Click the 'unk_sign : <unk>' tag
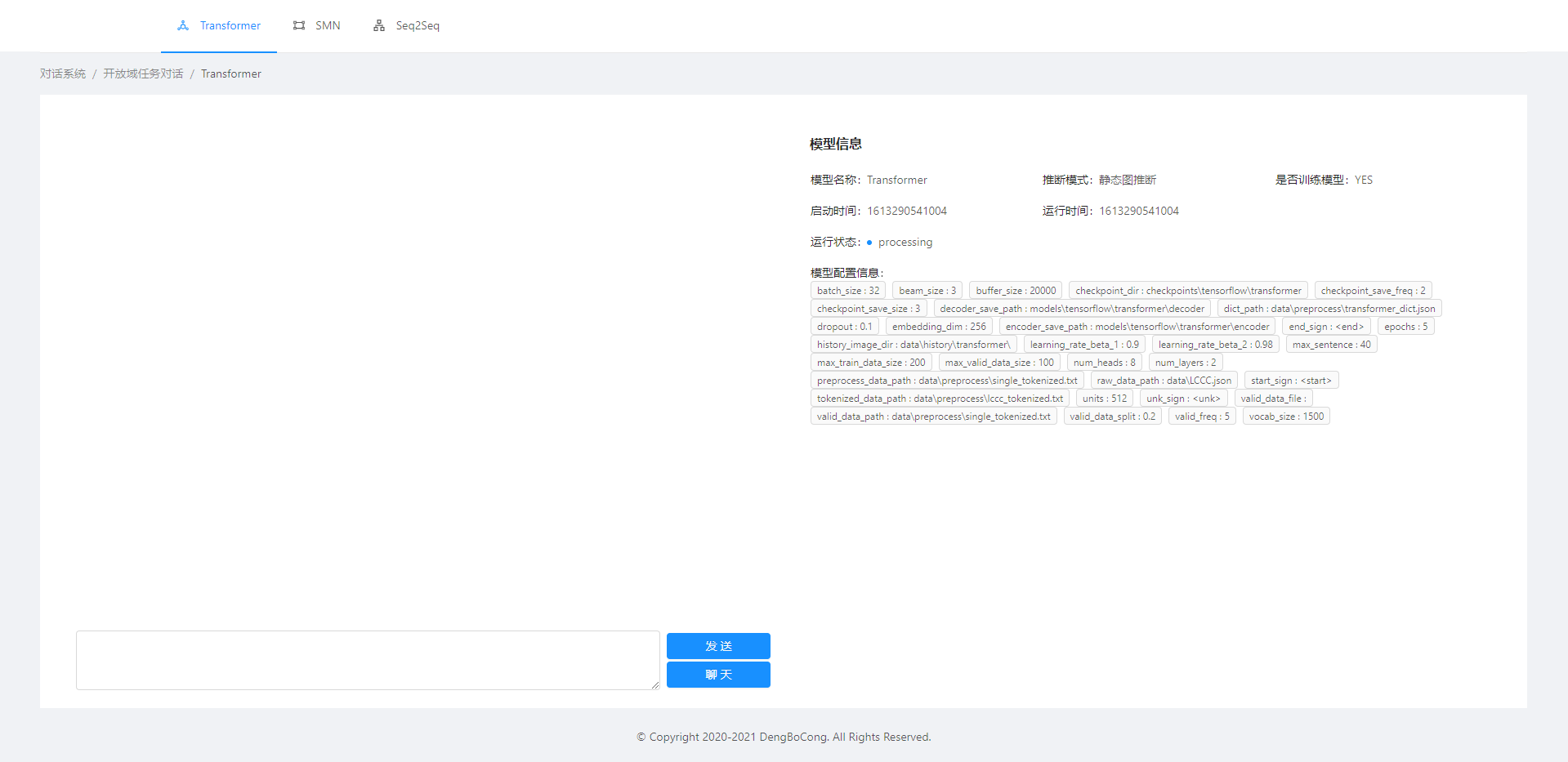 coord(1183,399)
